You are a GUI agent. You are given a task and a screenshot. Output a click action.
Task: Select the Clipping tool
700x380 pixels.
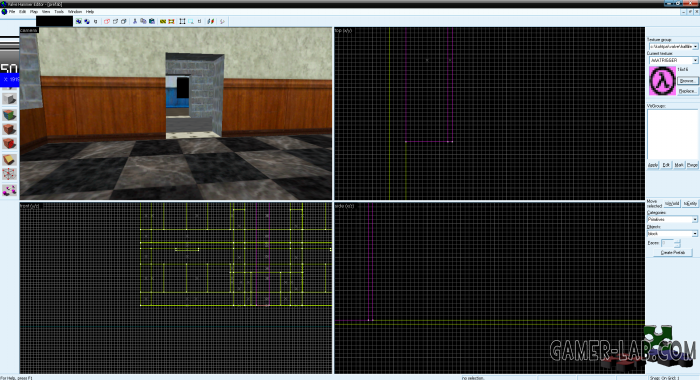point(9,159)
